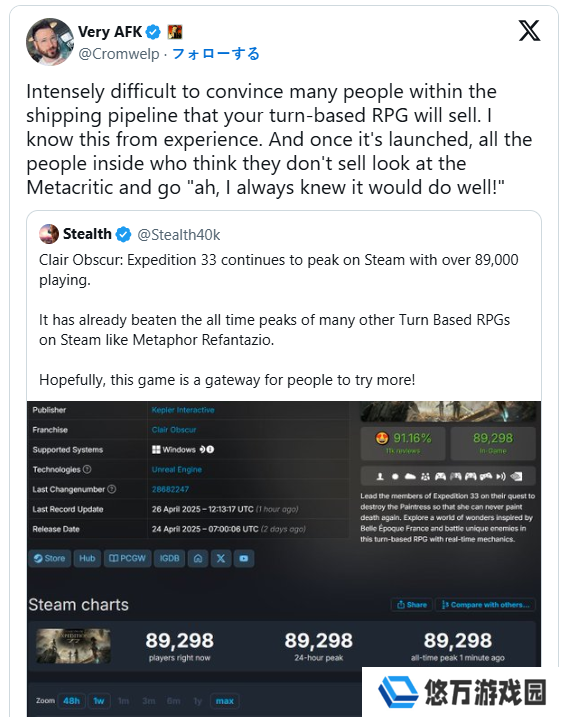Open the @Cromwelp handle
Image resolution: width=562 pixels, height=717 pixels.
point(119,54)
